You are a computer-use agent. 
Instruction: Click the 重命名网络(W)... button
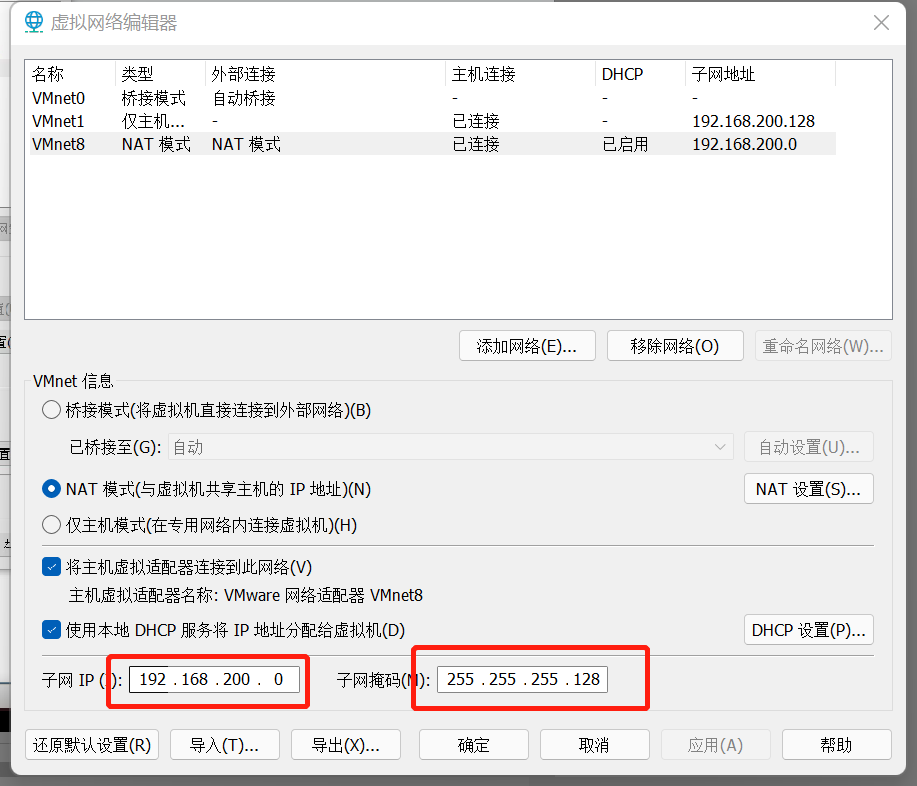(823, 346)
